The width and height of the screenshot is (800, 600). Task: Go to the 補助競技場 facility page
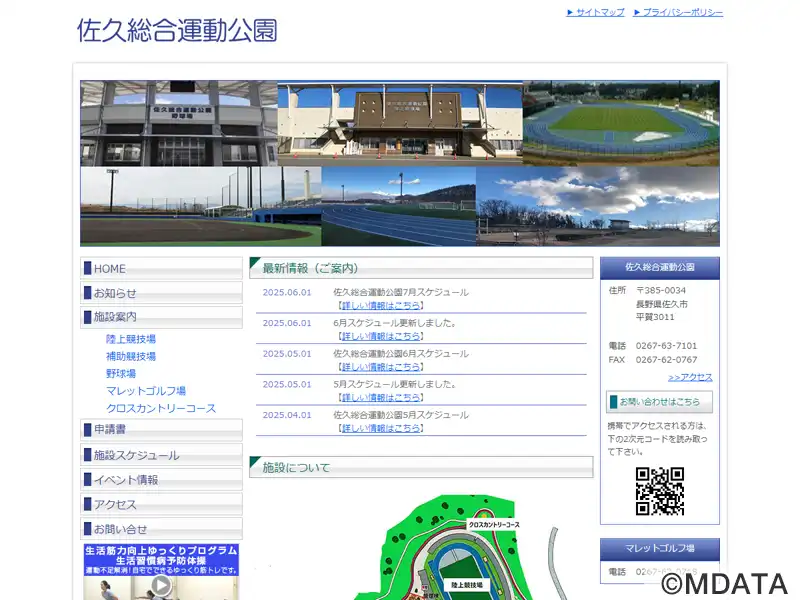click(131, 356)
